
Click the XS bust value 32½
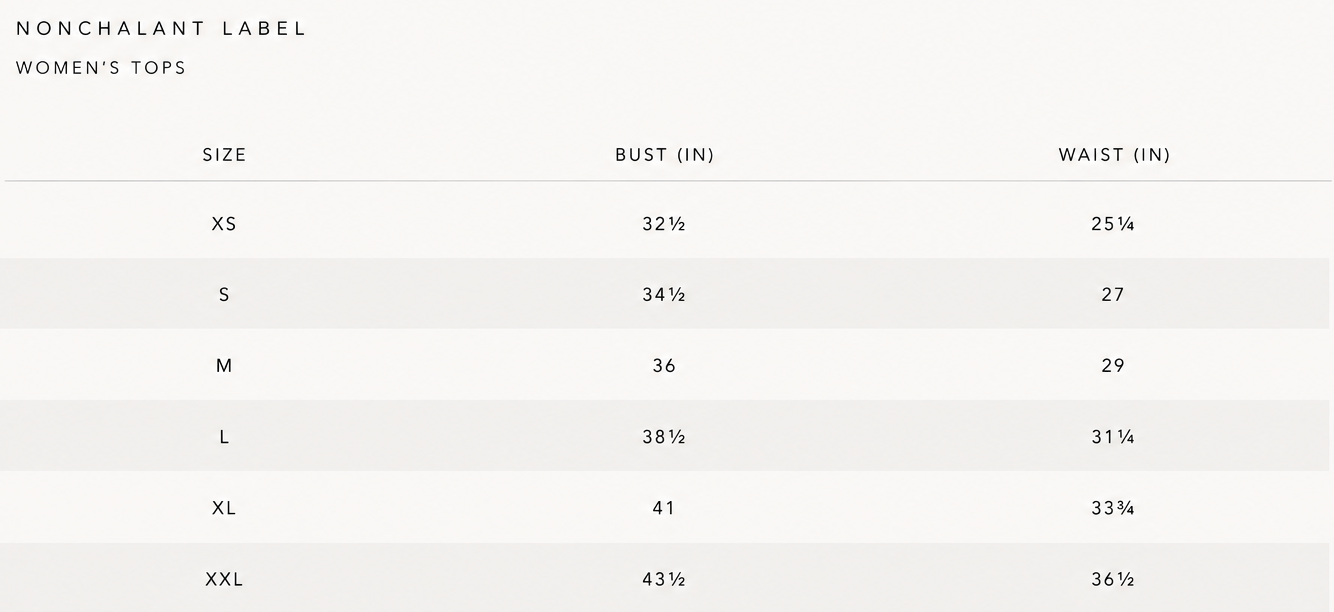(664, 224)
